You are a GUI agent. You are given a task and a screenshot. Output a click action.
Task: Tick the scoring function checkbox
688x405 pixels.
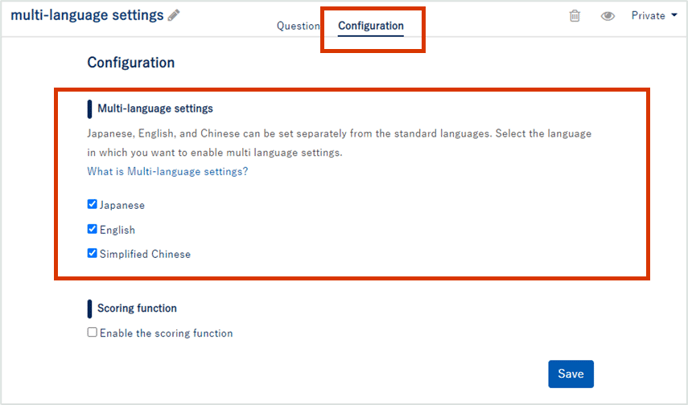(x=92, y=332)
